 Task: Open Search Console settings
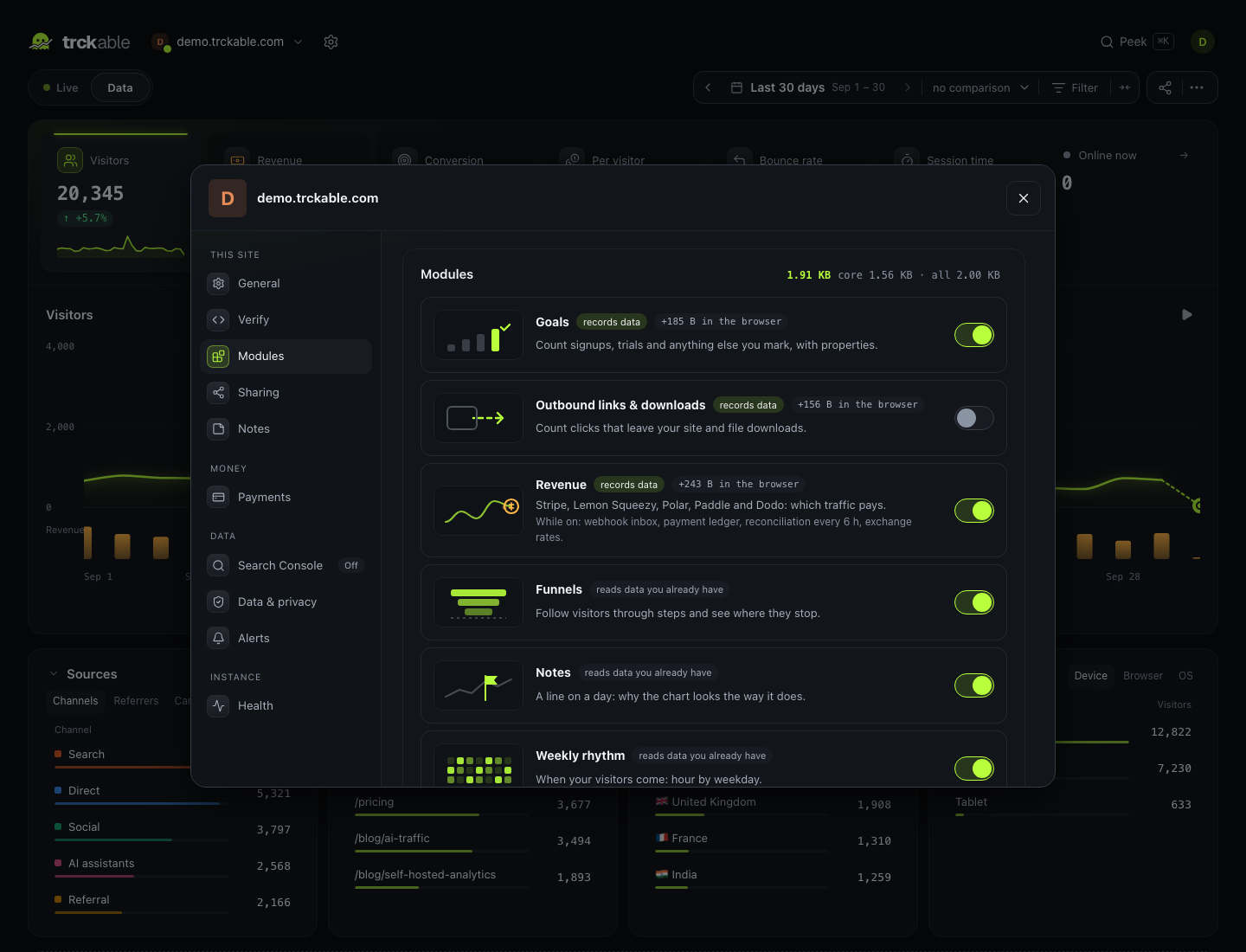pos(286,565)
